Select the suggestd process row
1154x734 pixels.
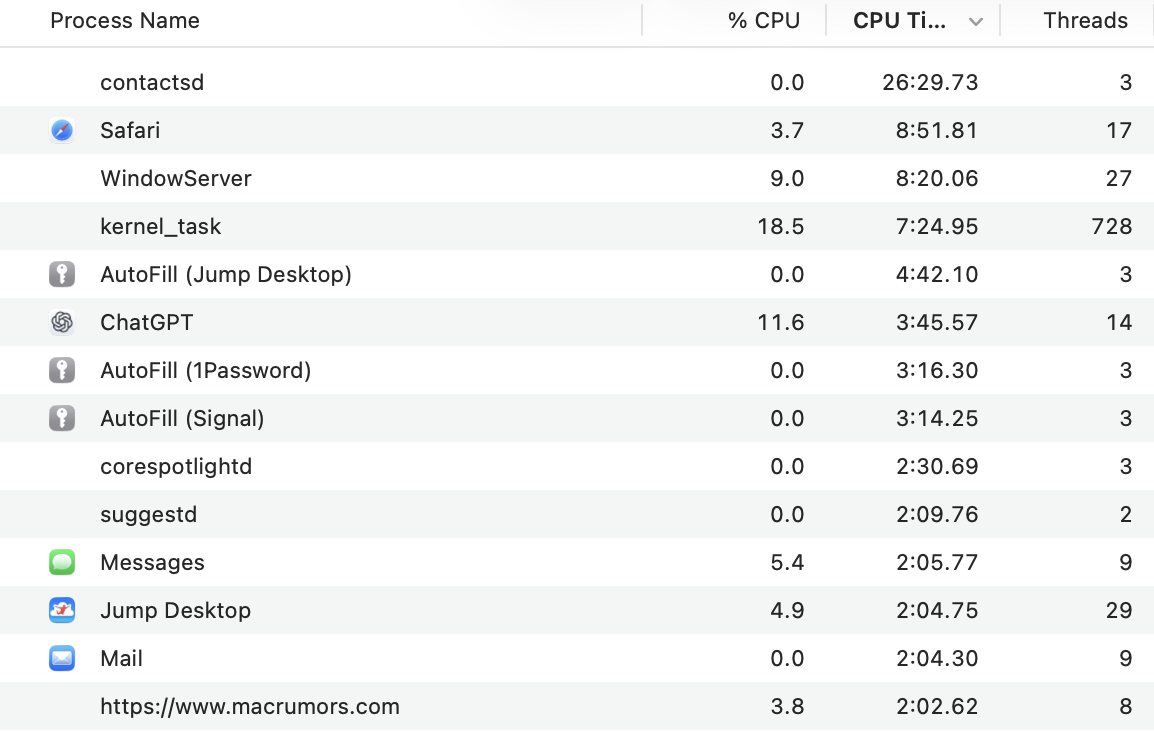pyautogui.click(x=577, y=514)
